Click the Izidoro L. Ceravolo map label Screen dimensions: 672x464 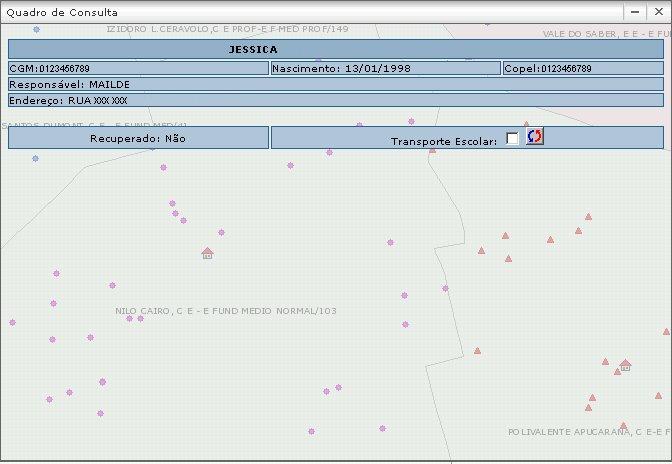[228, 29]
